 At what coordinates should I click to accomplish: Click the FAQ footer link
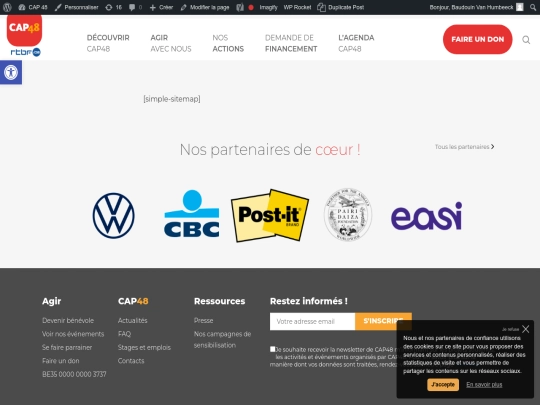[x=124, y=334]
